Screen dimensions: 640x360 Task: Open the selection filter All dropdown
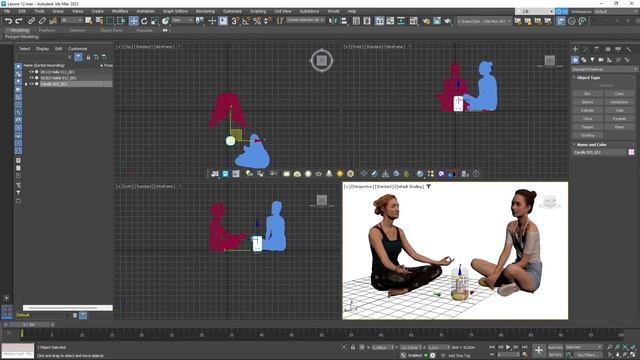tap(72, 20)
